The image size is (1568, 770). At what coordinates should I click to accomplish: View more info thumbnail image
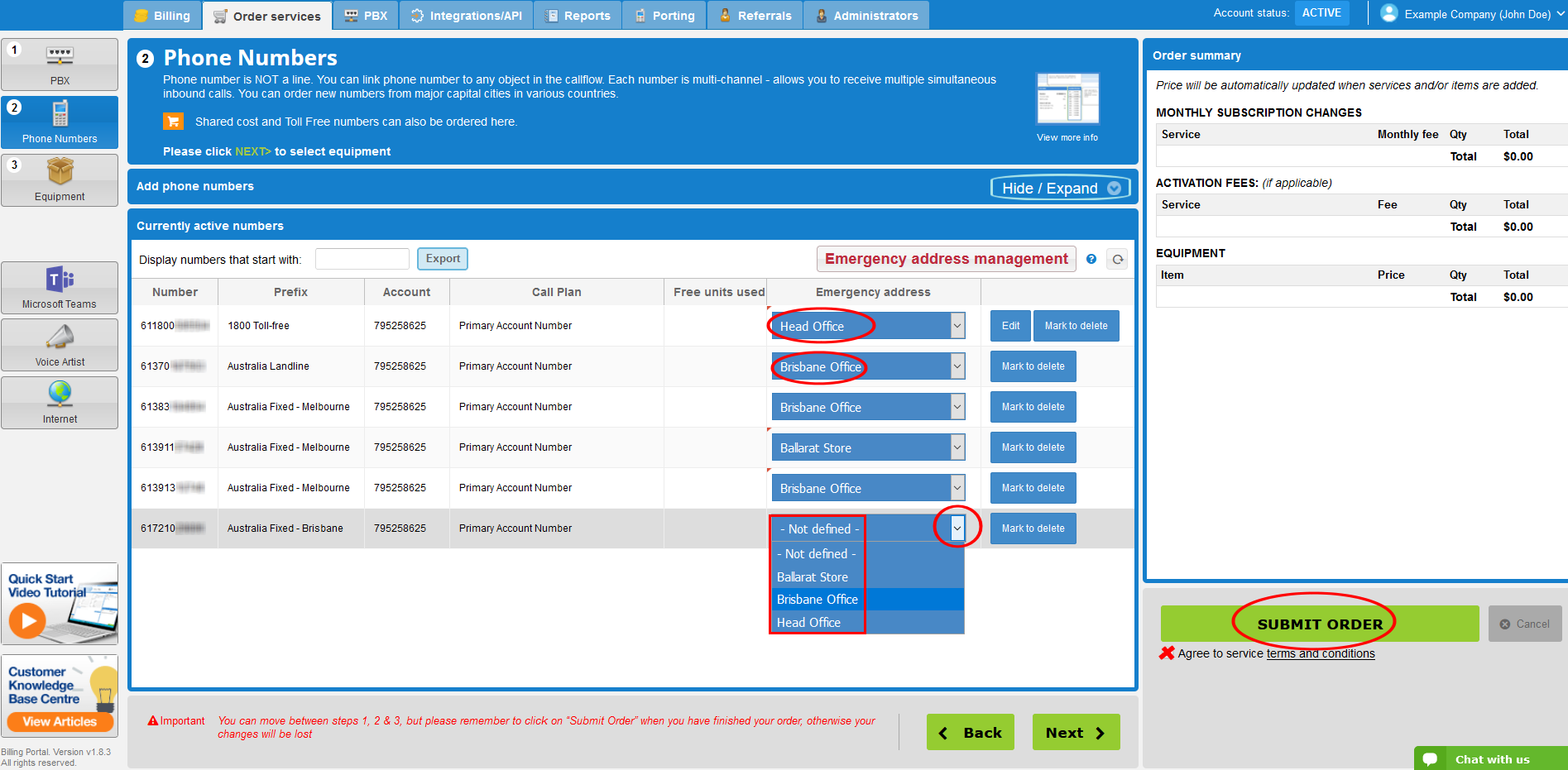[1067, 98]
